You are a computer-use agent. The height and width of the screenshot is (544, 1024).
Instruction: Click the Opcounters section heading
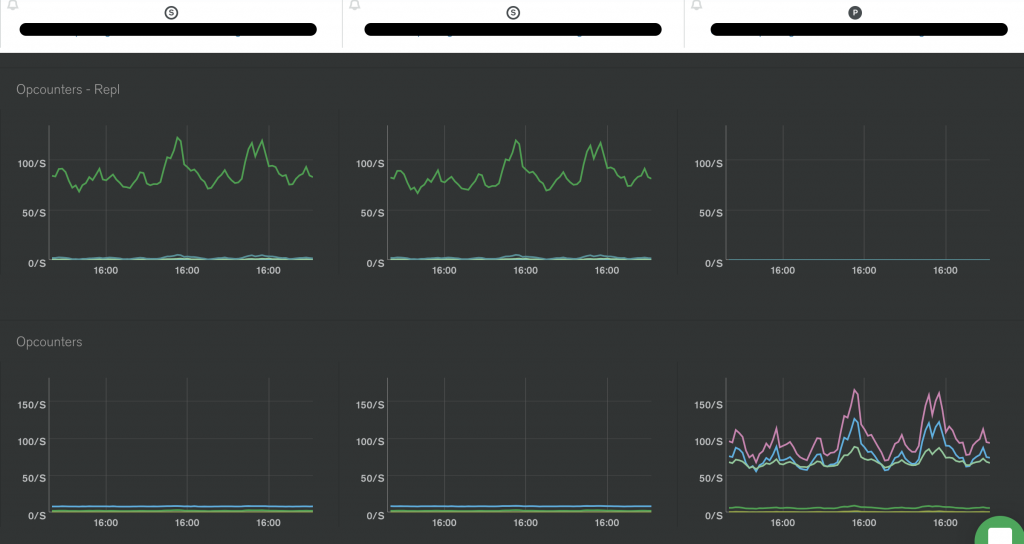click(x=49, y=342)
